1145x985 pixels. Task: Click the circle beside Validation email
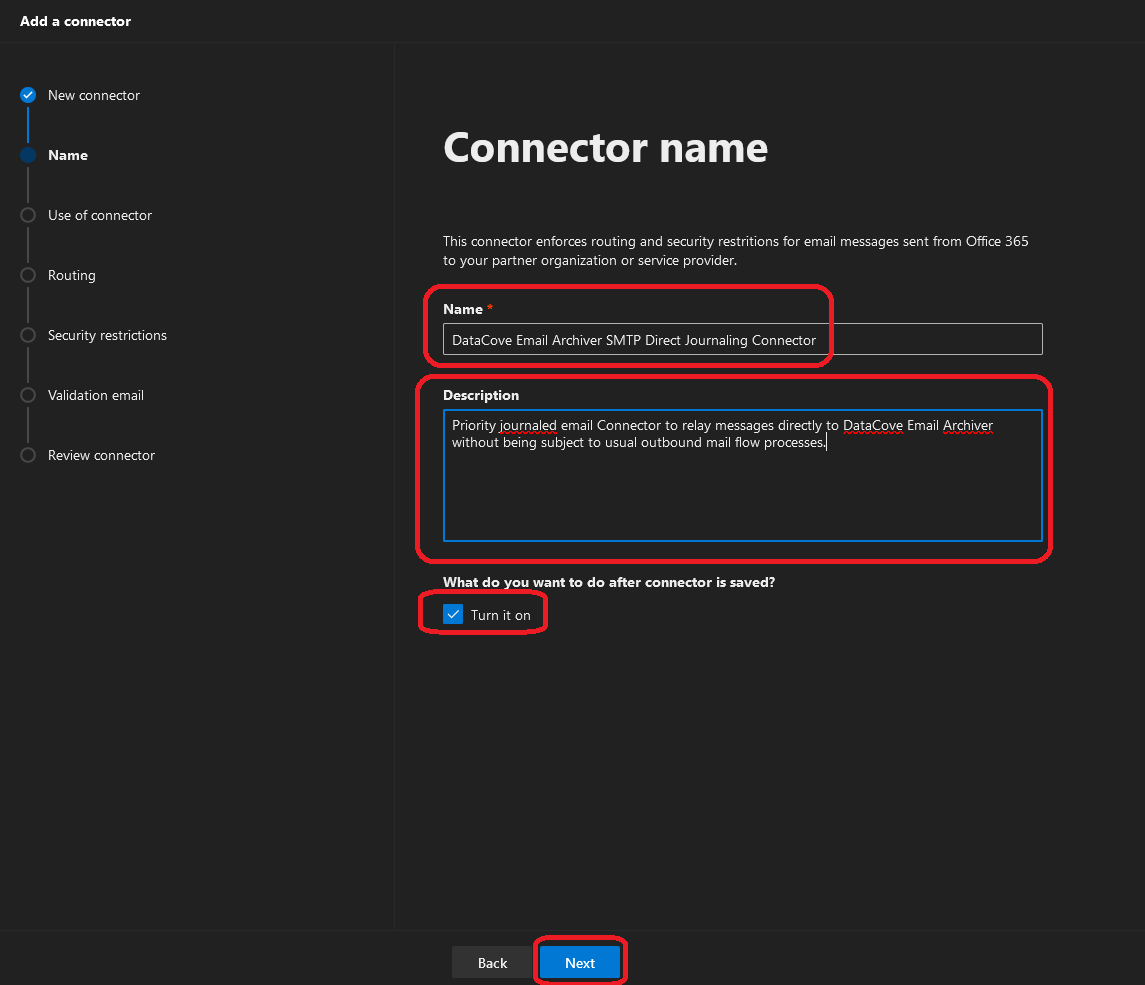pos(28,395)
